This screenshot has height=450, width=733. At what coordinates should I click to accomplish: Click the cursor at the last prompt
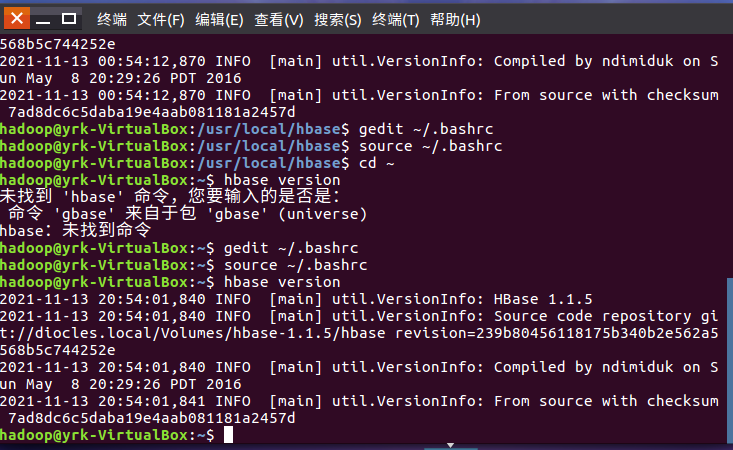click(229, 435)
